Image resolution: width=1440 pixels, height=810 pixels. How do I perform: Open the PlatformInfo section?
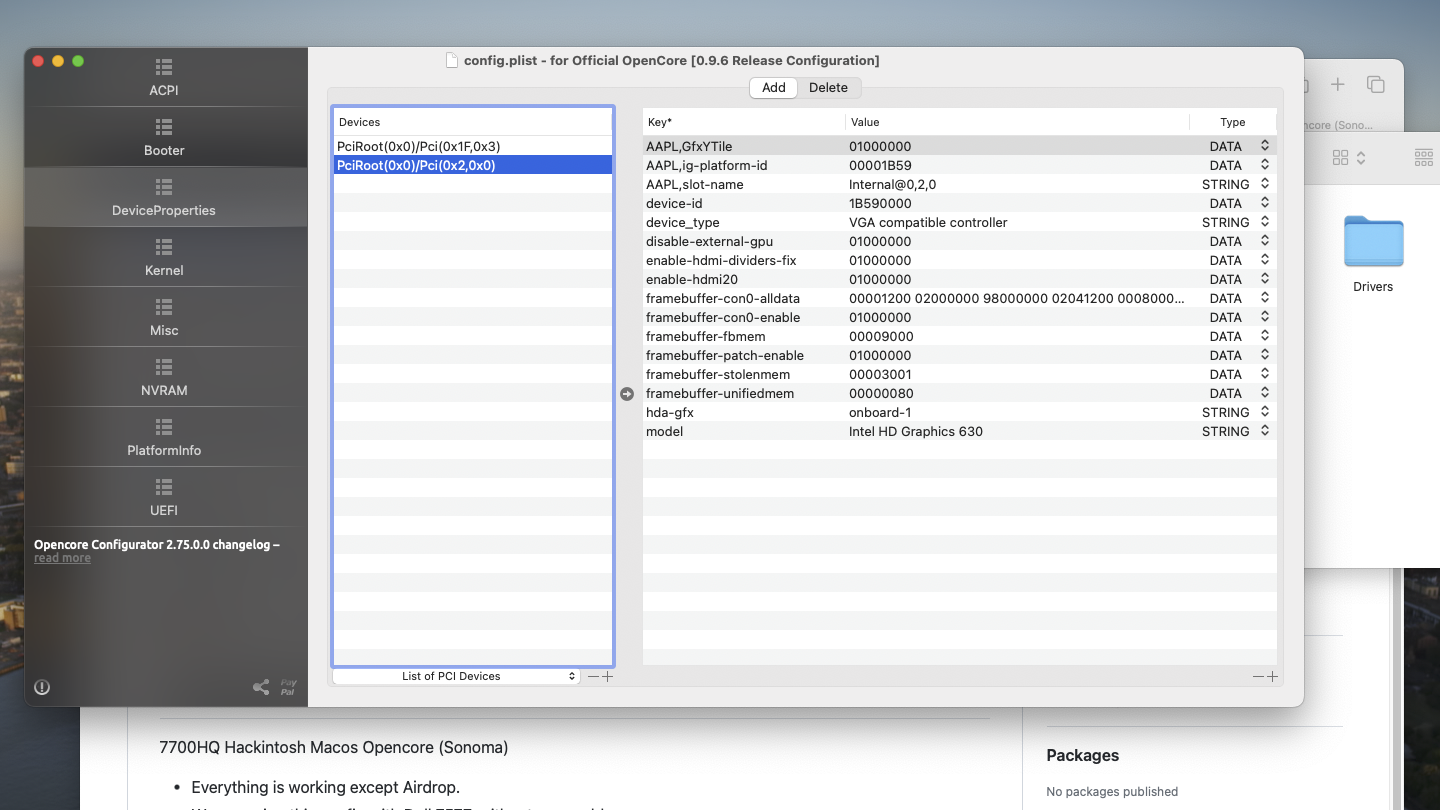(164, 437)
